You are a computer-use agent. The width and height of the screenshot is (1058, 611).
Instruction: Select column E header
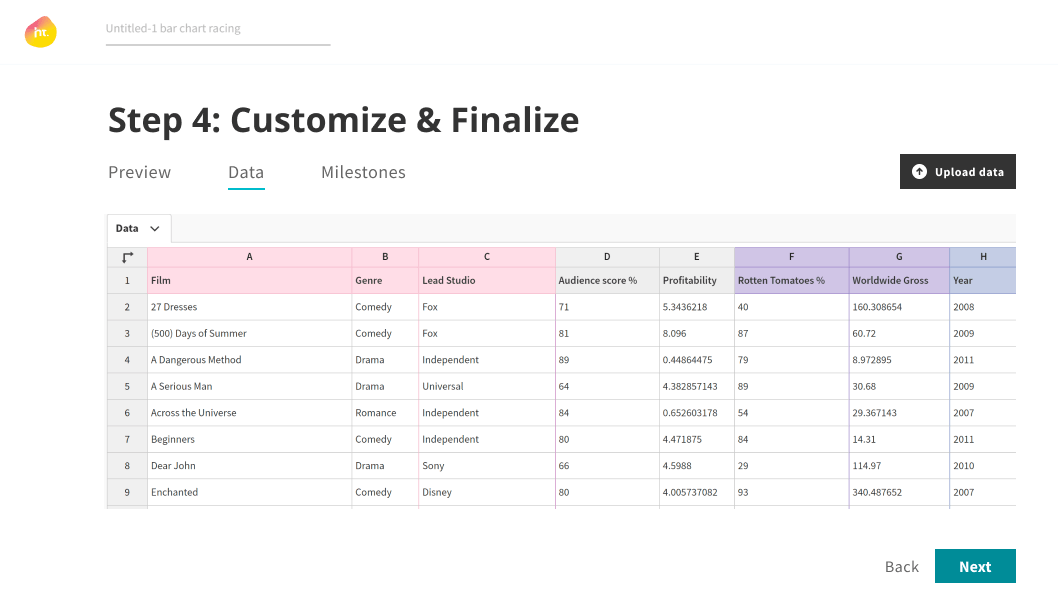[697, 257]
